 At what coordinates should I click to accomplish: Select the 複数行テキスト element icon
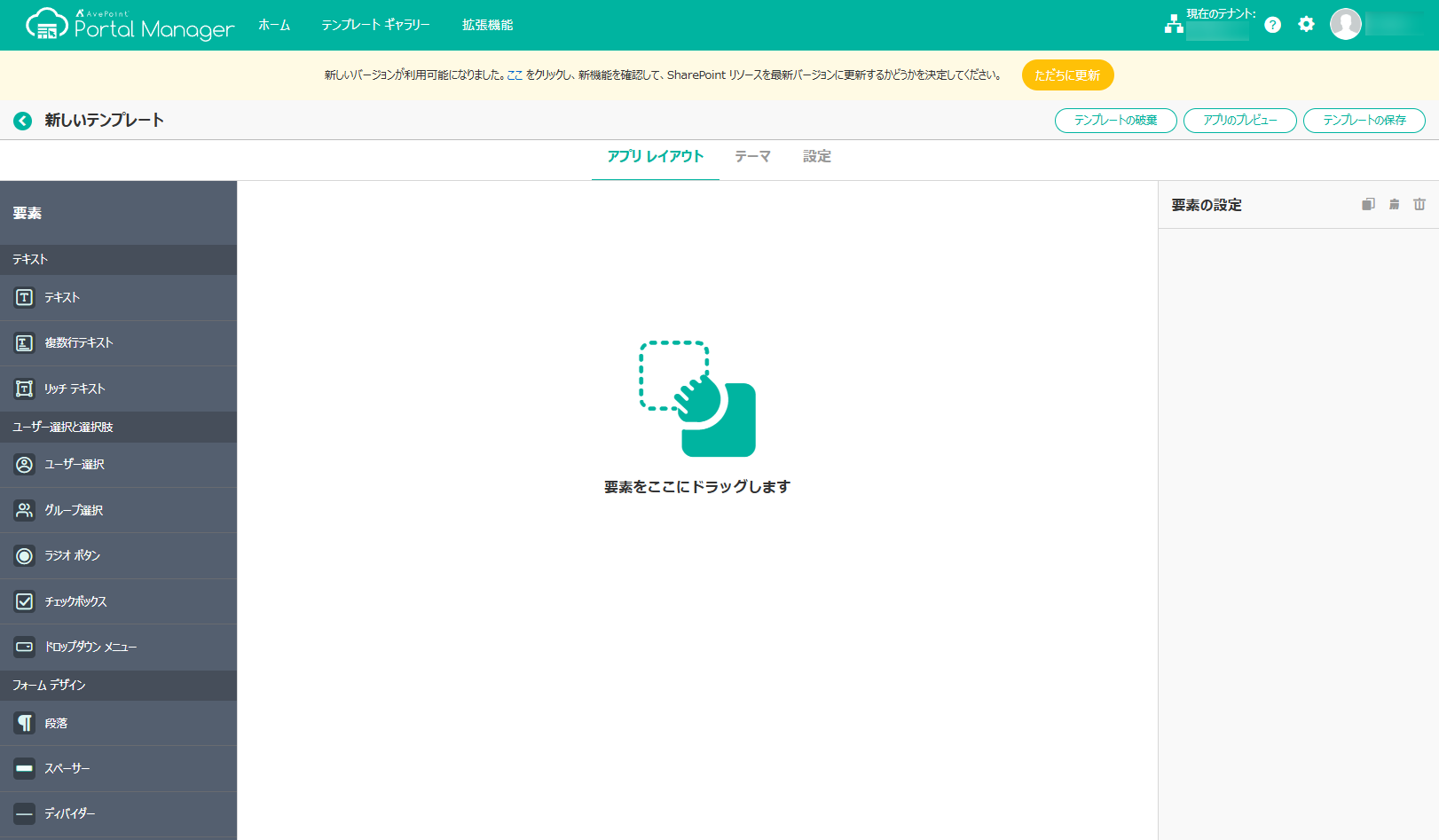[25, 342]
